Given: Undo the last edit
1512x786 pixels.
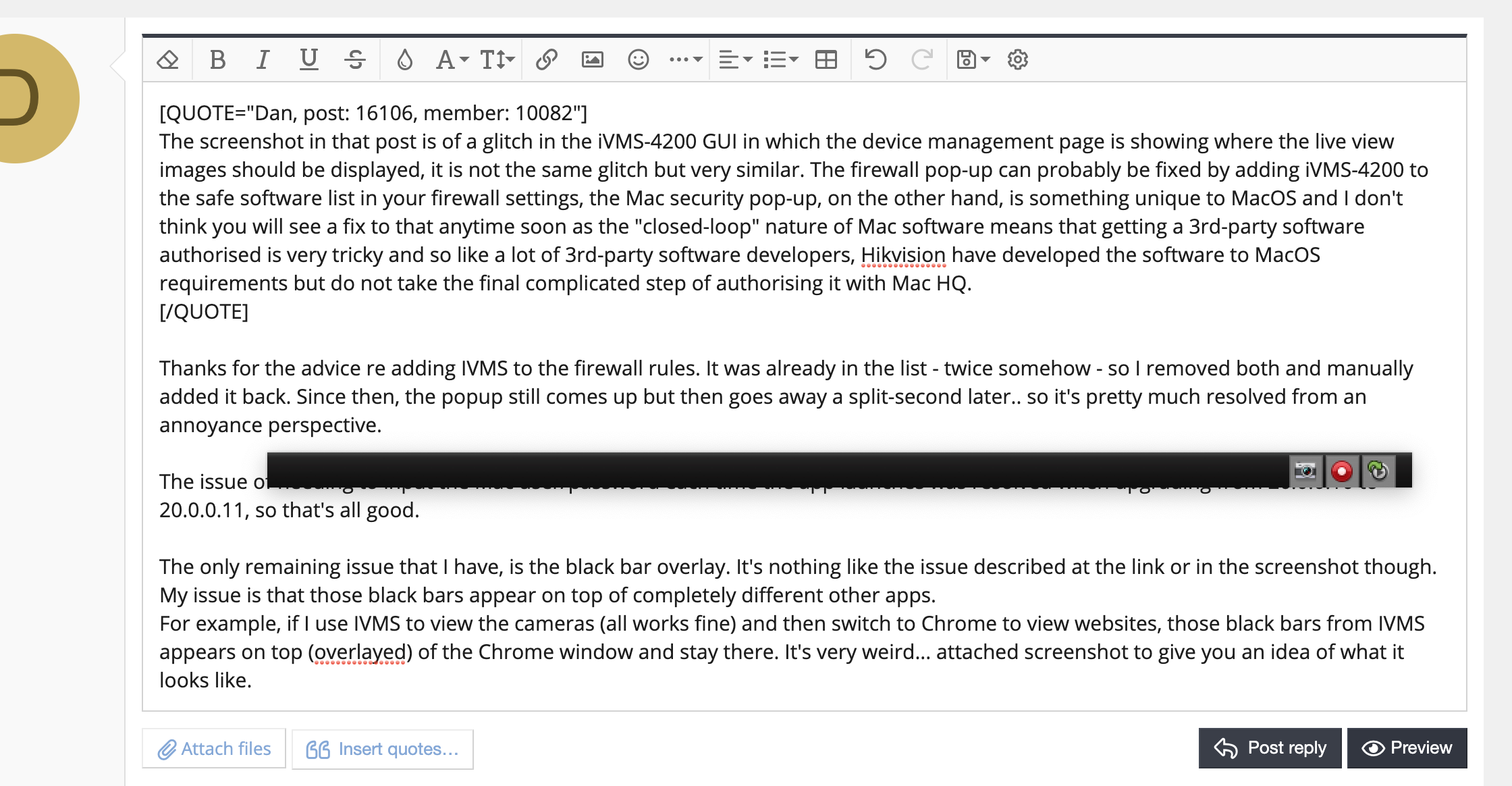Looking at the screenshot, I should click(875, 60).
